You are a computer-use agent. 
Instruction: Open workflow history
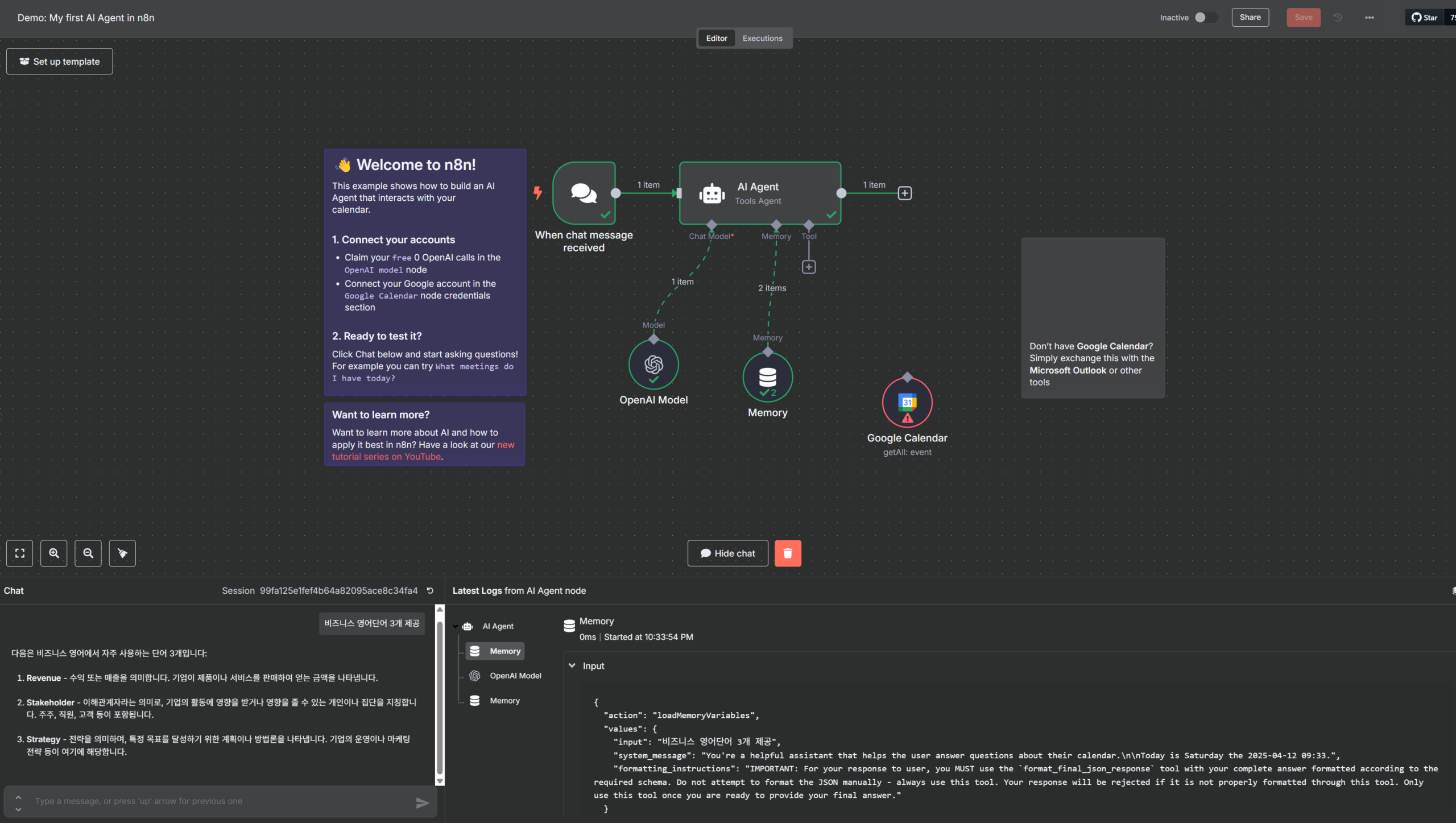1338,18
